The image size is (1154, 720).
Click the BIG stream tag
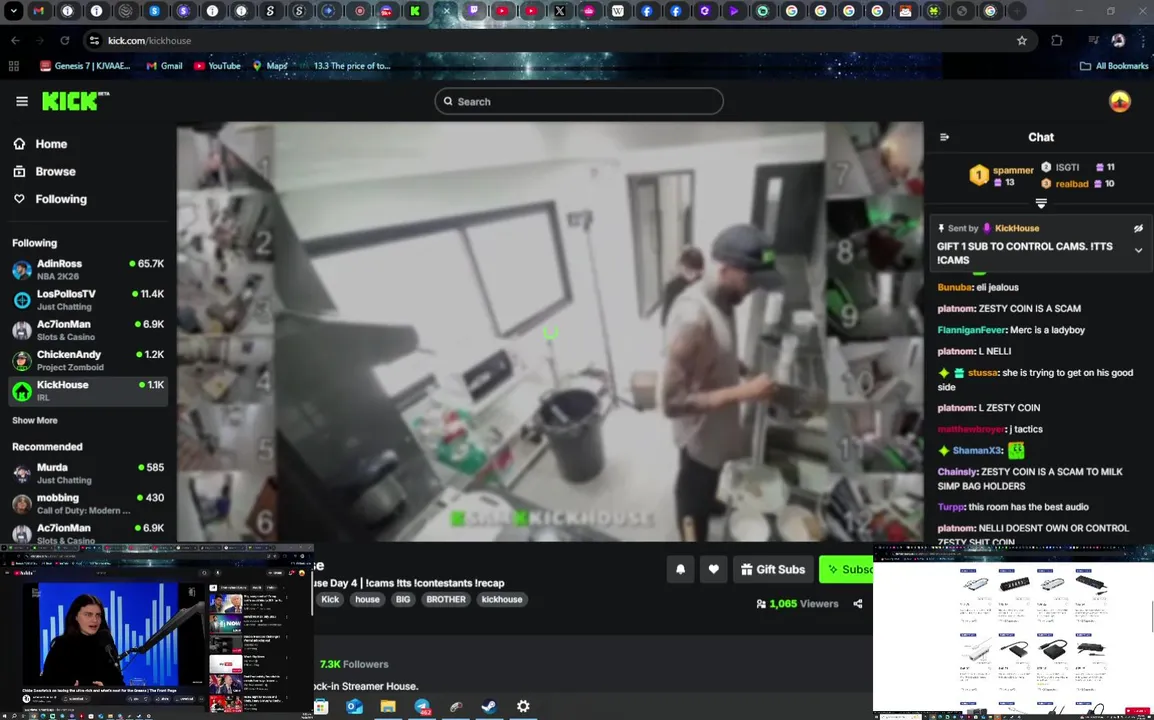(403, 599)
